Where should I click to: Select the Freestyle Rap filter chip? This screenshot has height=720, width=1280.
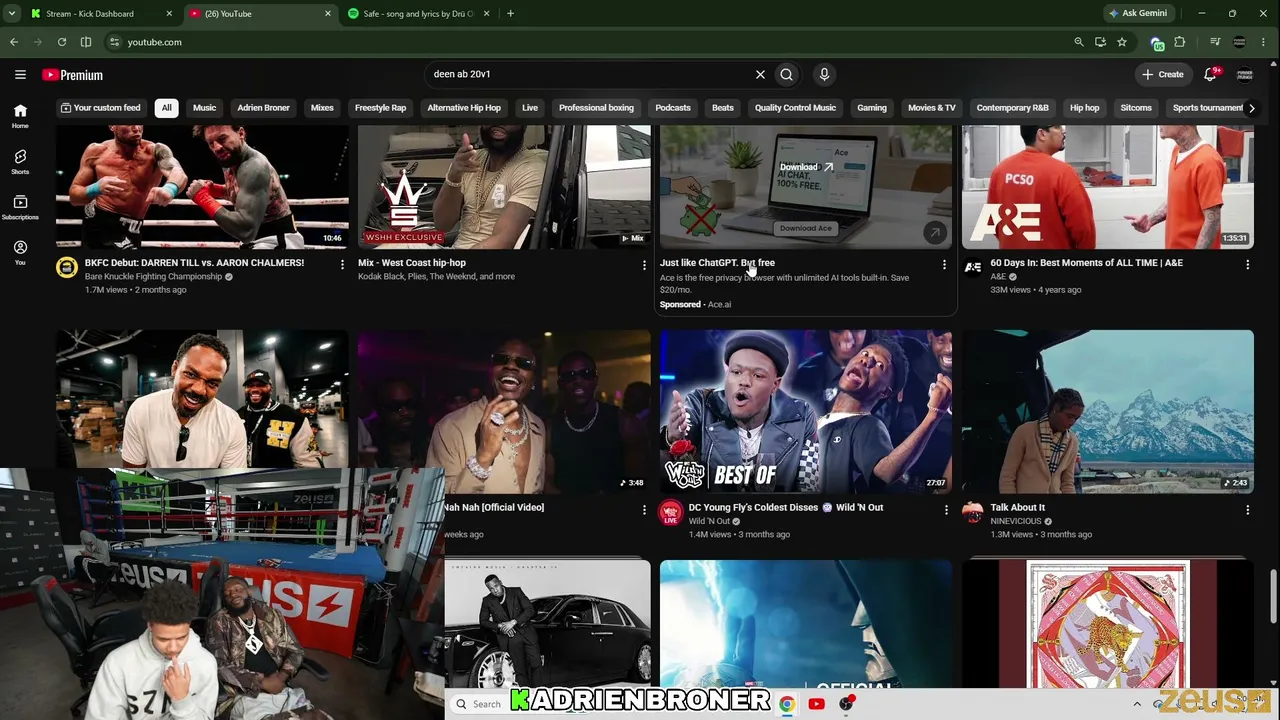[380, 108]
